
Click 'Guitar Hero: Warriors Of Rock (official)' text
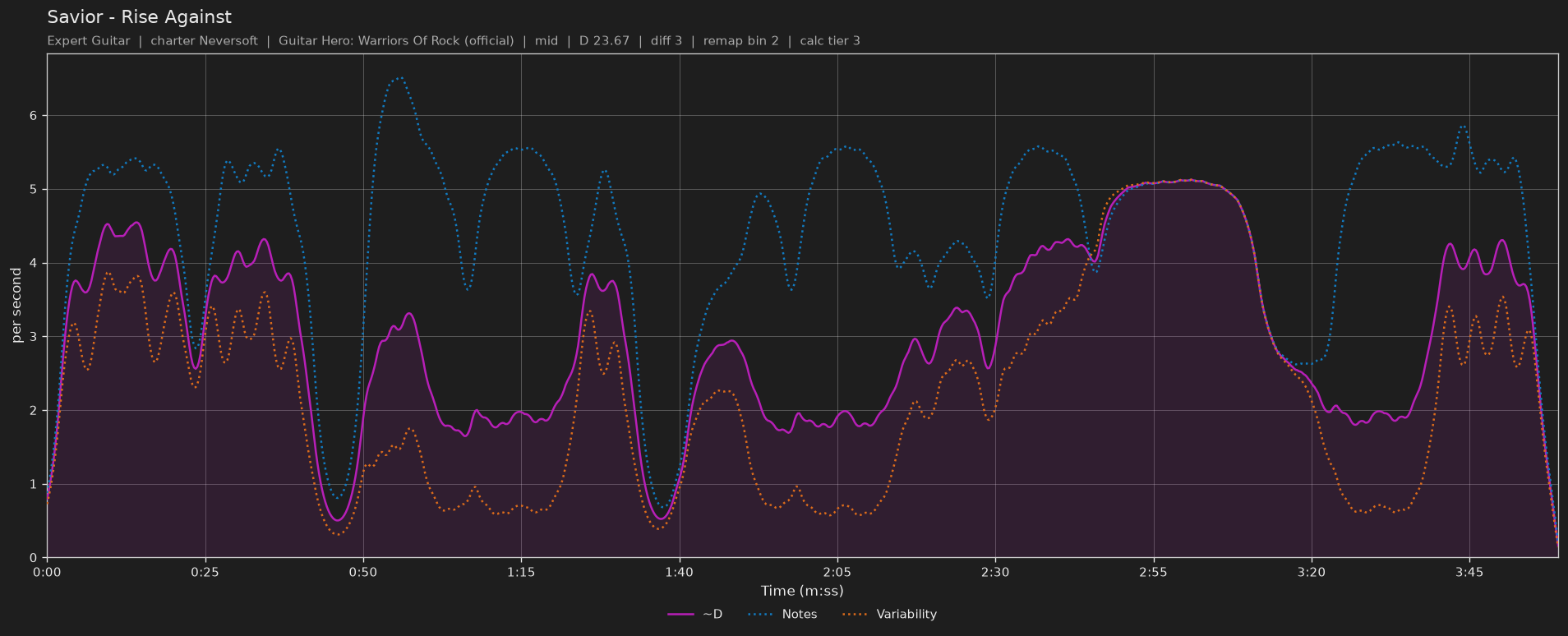[396, 41]
